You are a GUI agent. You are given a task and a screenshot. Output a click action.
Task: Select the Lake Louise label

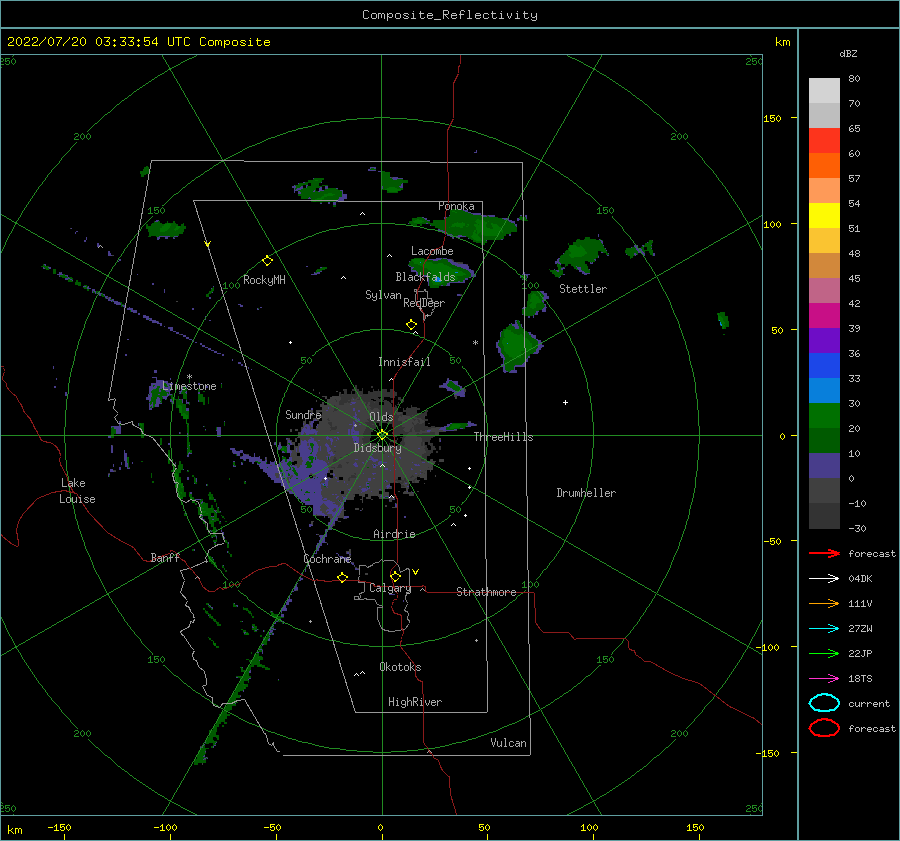(77, 491)
